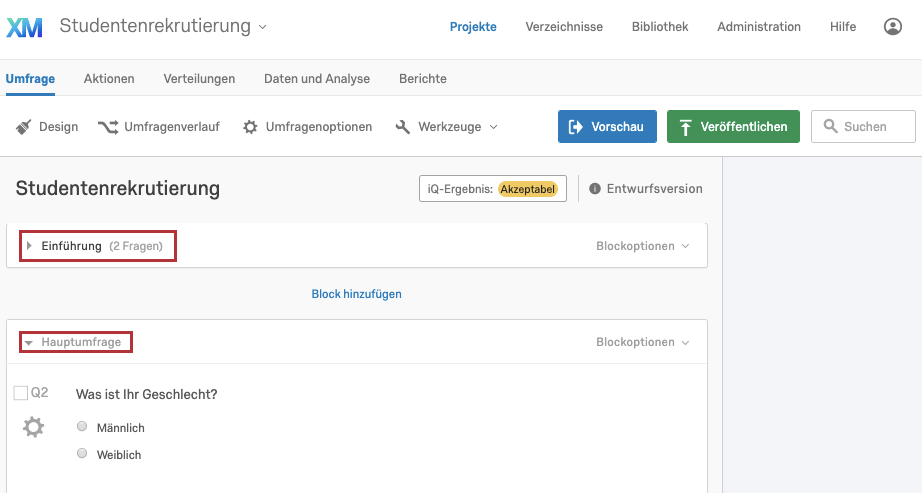Click into the Suchen search field
The height and width of the screenshot is (493, 922).
pyautogui.click(x=863, y=126)
